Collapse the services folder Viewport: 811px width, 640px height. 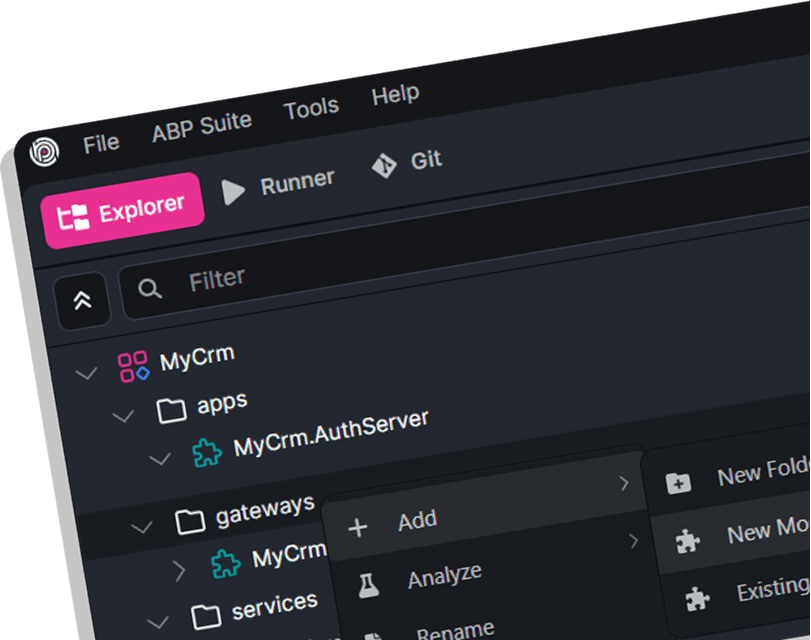coord(158,621)
